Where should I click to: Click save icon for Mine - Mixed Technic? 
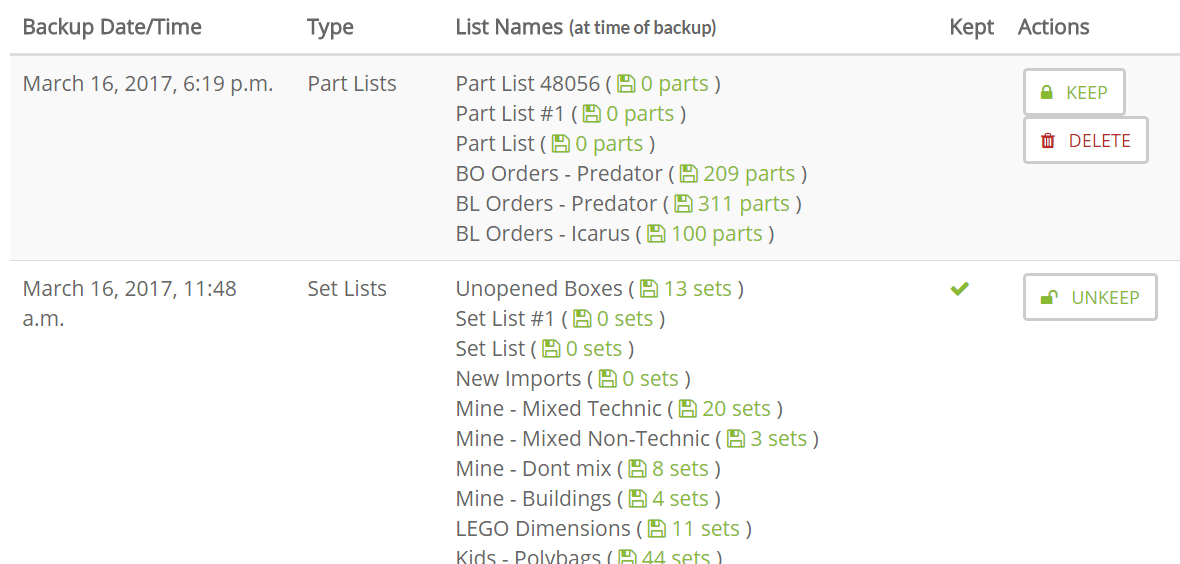(688, 409)
